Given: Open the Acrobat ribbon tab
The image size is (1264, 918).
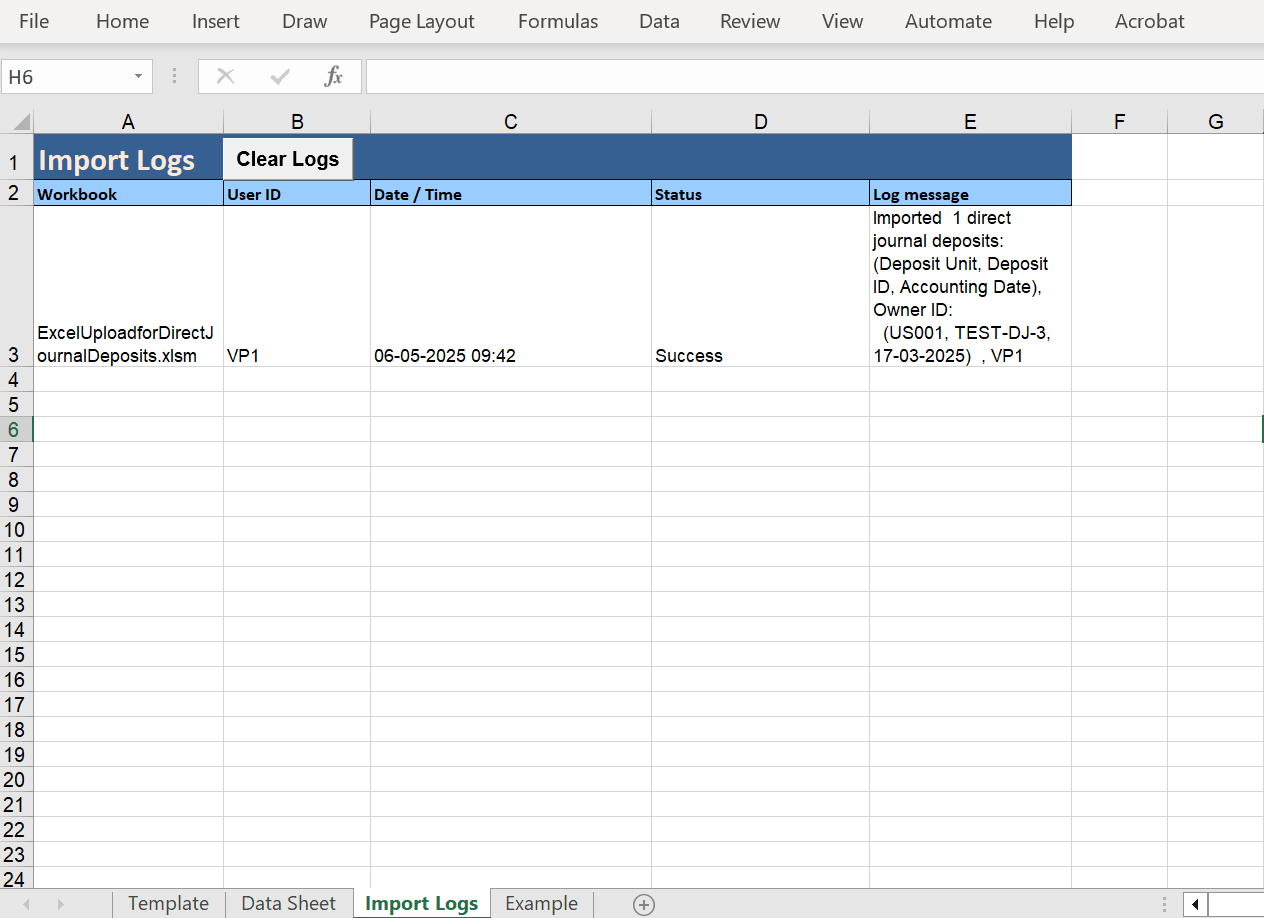Looking at the screenshot, I should pyautogui.click(x=1149, y=21).
